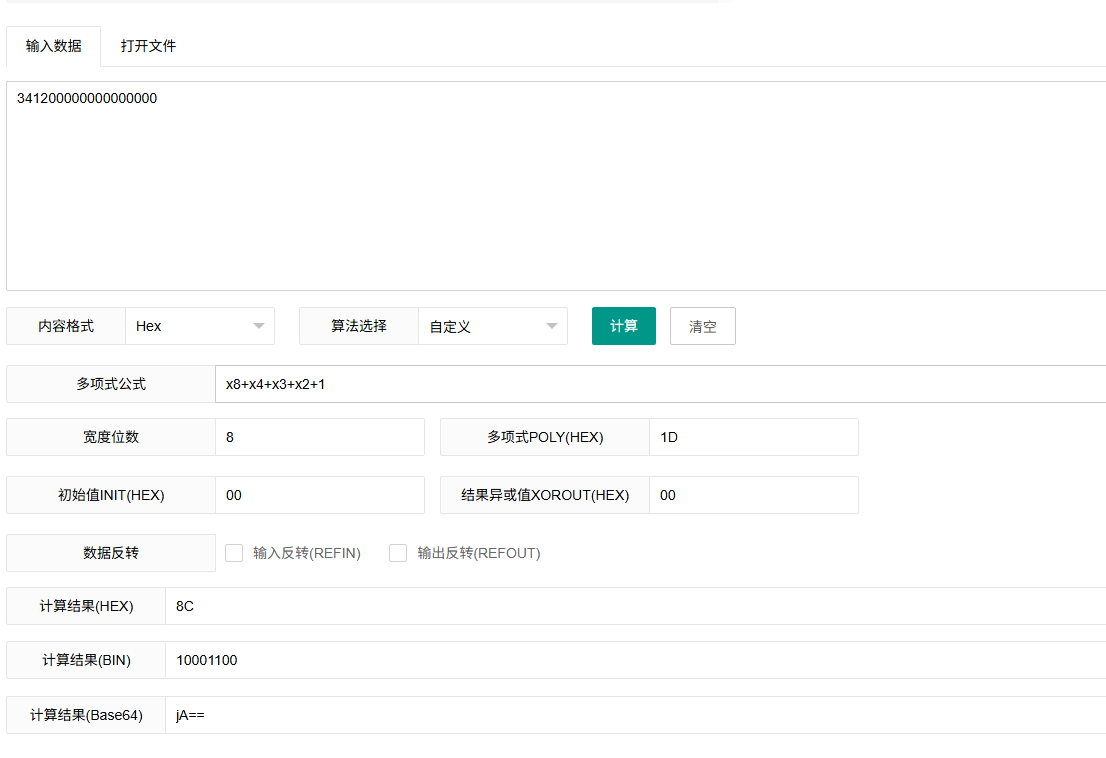Screen dimensions: 1106x758
Task: Click the 初始值INIT(HEX) label
Action: [x=111, y=495]
